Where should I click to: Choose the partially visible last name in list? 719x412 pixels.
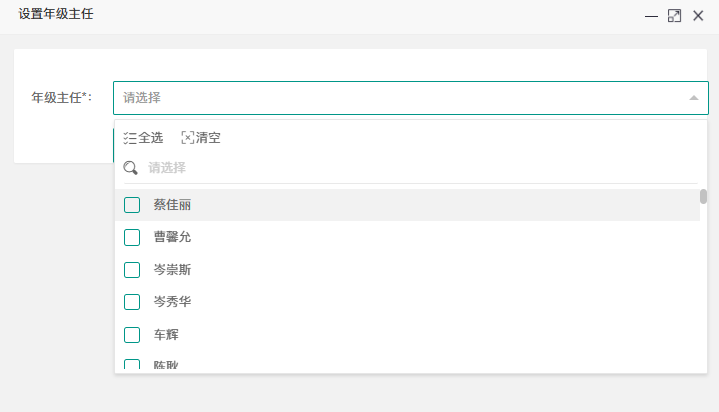165,365
